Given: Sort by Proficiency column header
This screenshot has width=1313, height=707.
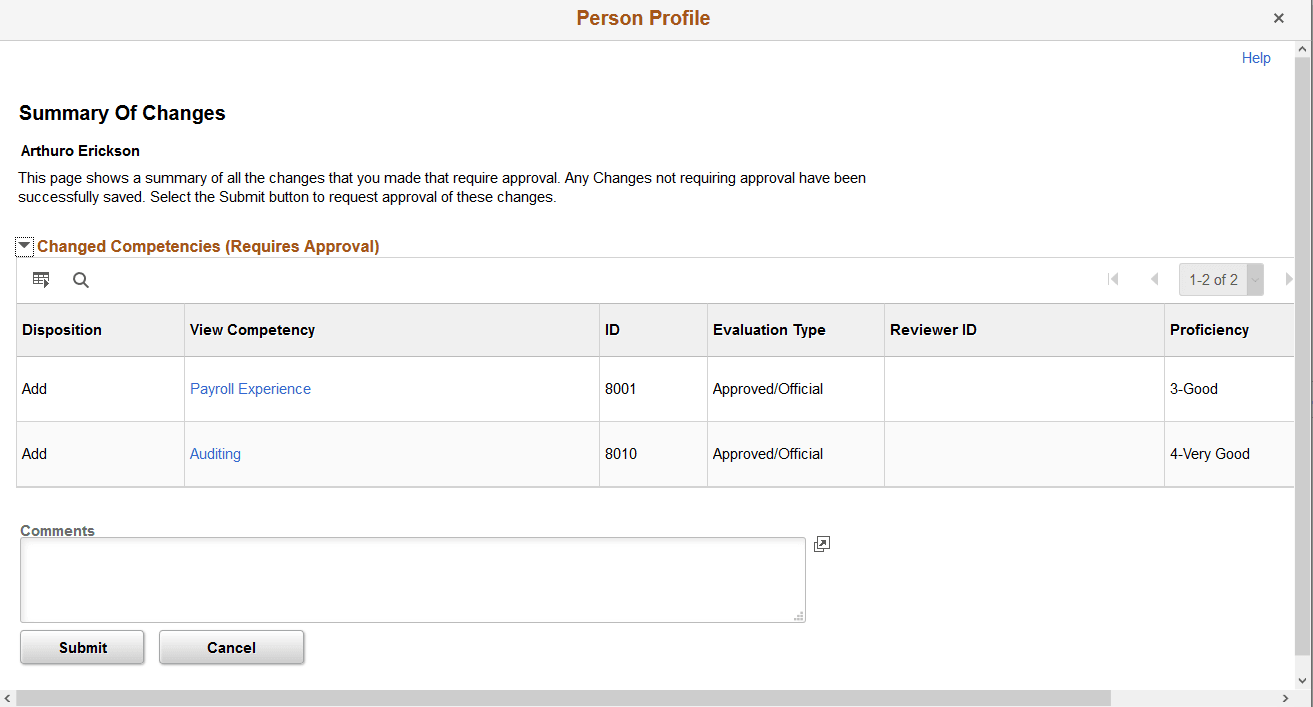Looking at the screenshot, I should coord(1209,330).
